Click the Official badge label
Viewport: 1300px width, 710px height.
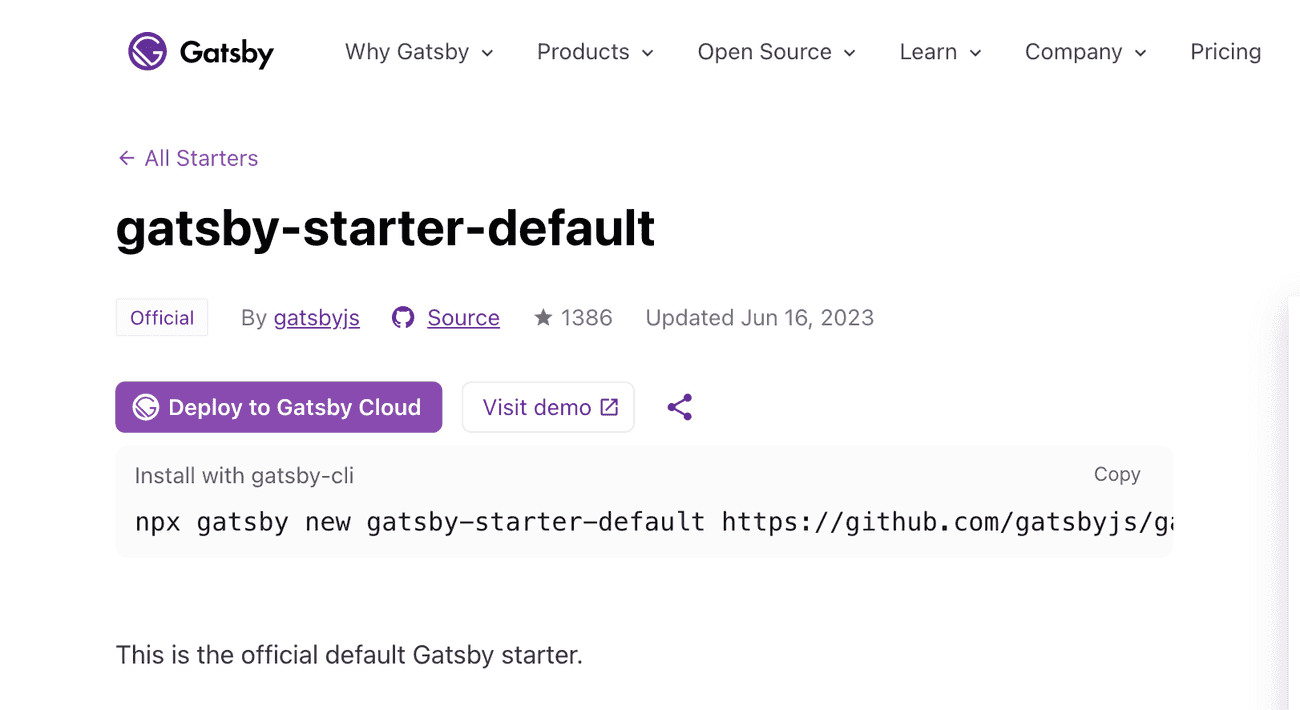point(161,317)
